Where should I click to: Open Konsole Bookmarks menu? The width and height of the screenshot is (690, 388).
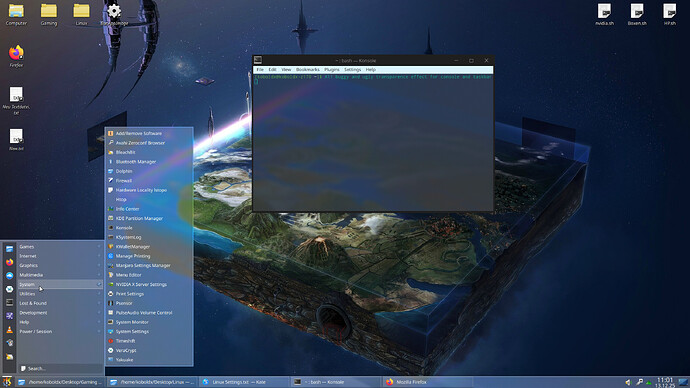[308, 70]
